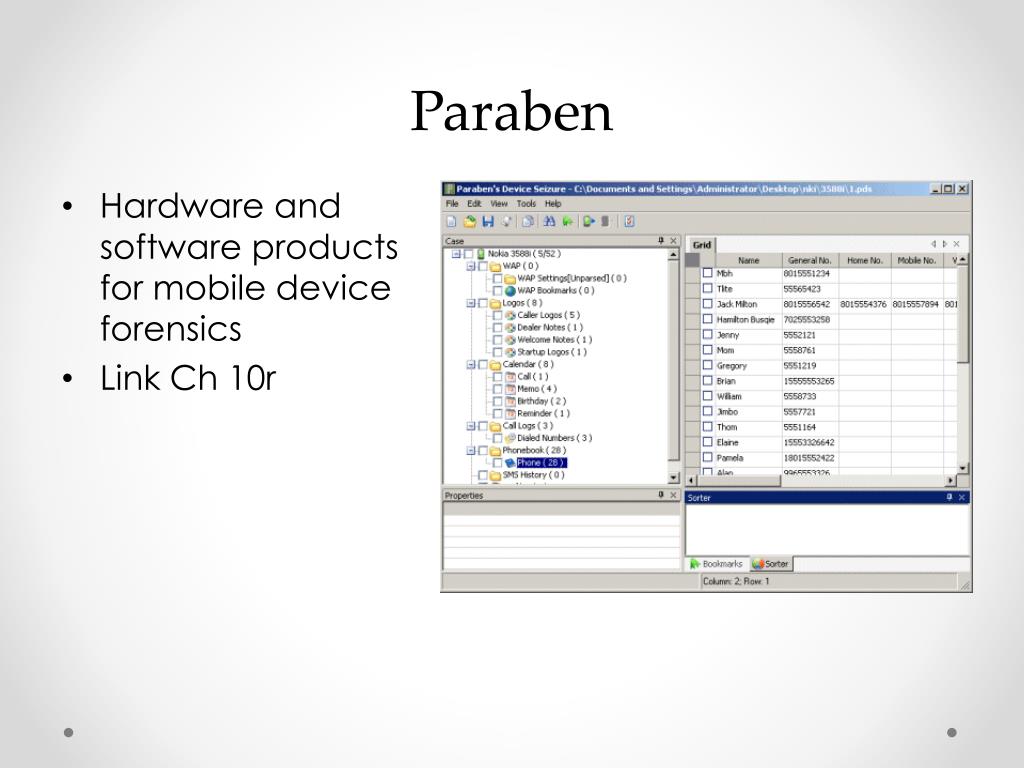Close the Properties panel
This screenshot has width=1024, height=768.
pos(673,495)
